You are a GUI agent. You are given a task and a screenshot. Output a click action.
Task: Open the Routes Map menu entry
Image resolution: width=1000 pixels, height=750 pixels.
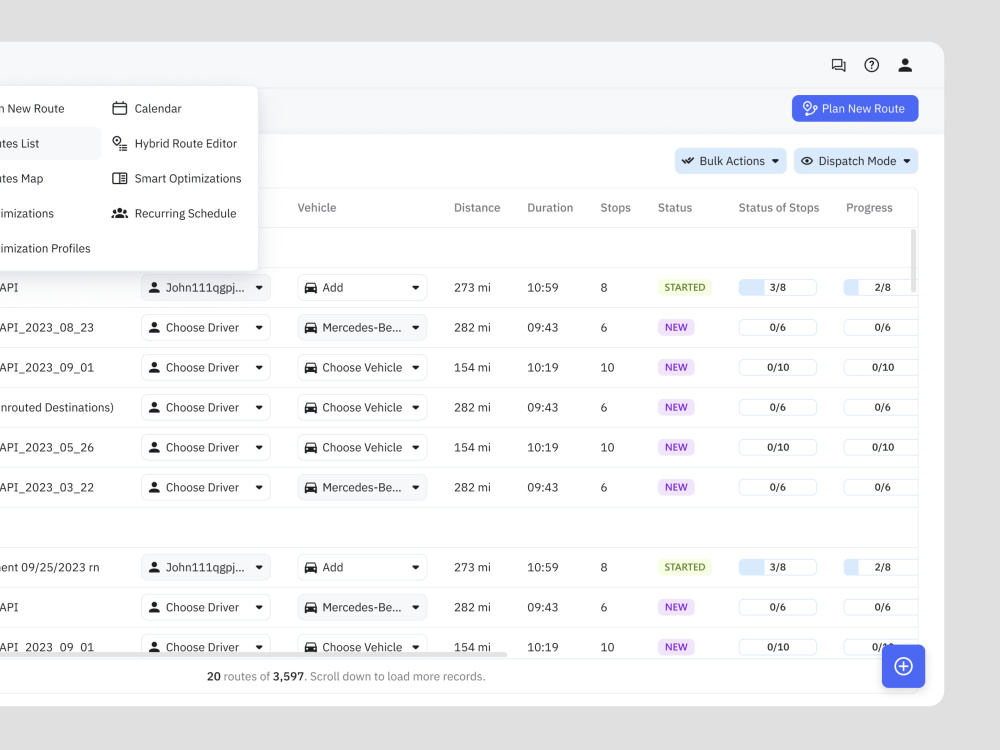22,179
